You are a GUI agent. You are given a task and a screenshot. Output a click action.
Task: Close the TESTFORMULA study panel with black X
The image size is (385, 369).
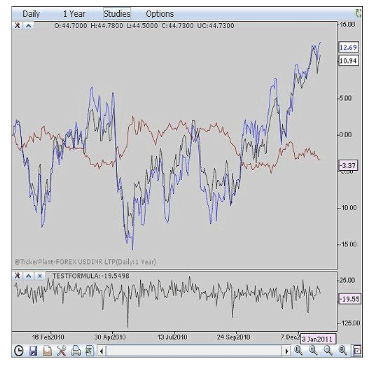pos(17,276)
